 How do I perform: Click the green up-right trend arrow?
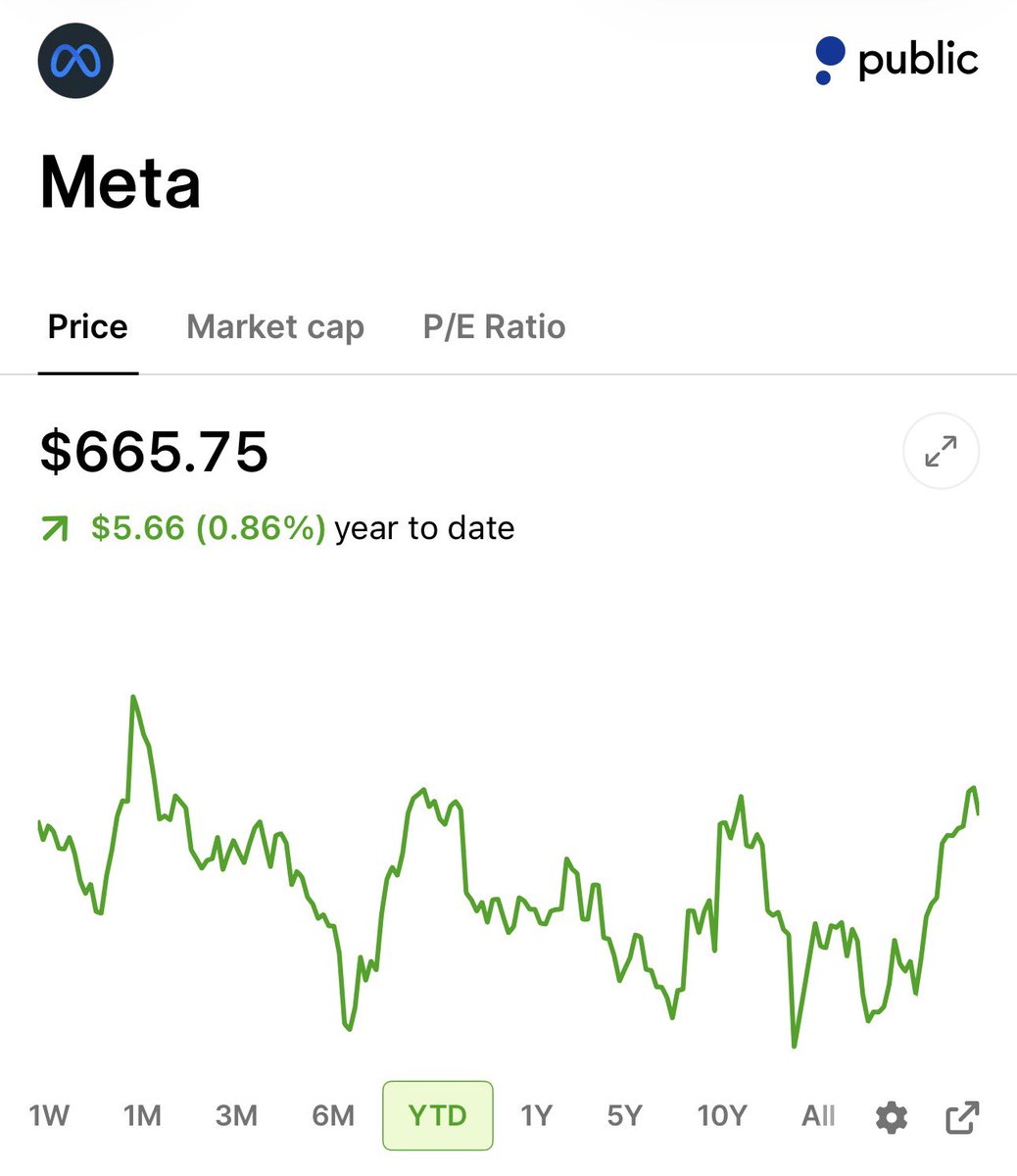click(55, 529)
